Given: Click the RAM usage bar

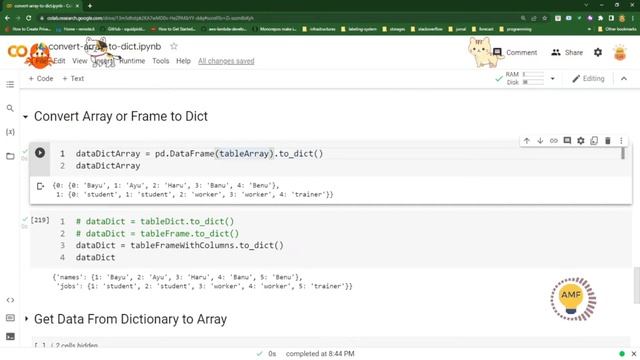Looking at the screenshot, I should click(x=533, y=74).
